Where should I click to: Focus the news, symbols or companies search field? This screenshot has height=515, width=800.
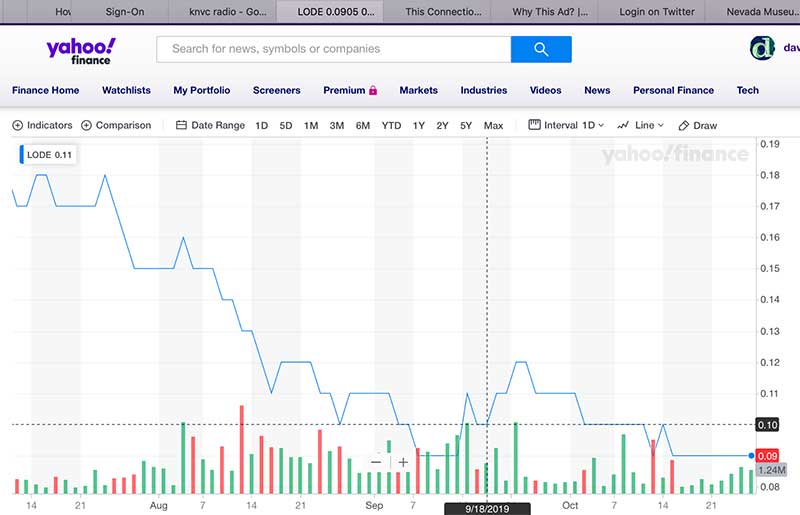coord(333,49)
